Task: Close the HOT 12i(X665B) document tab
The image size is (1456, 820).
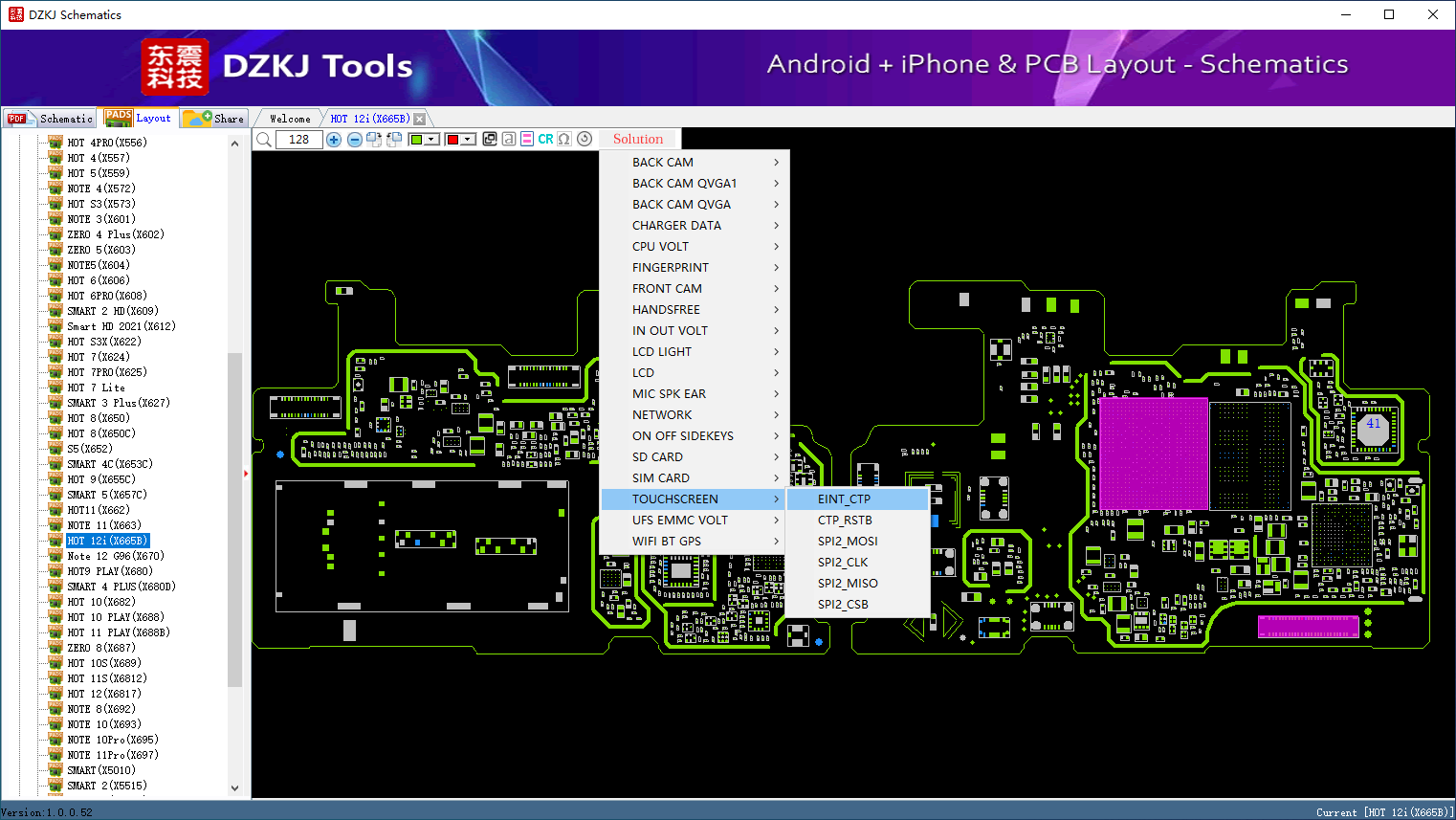Action: click(x=419, y=119)
